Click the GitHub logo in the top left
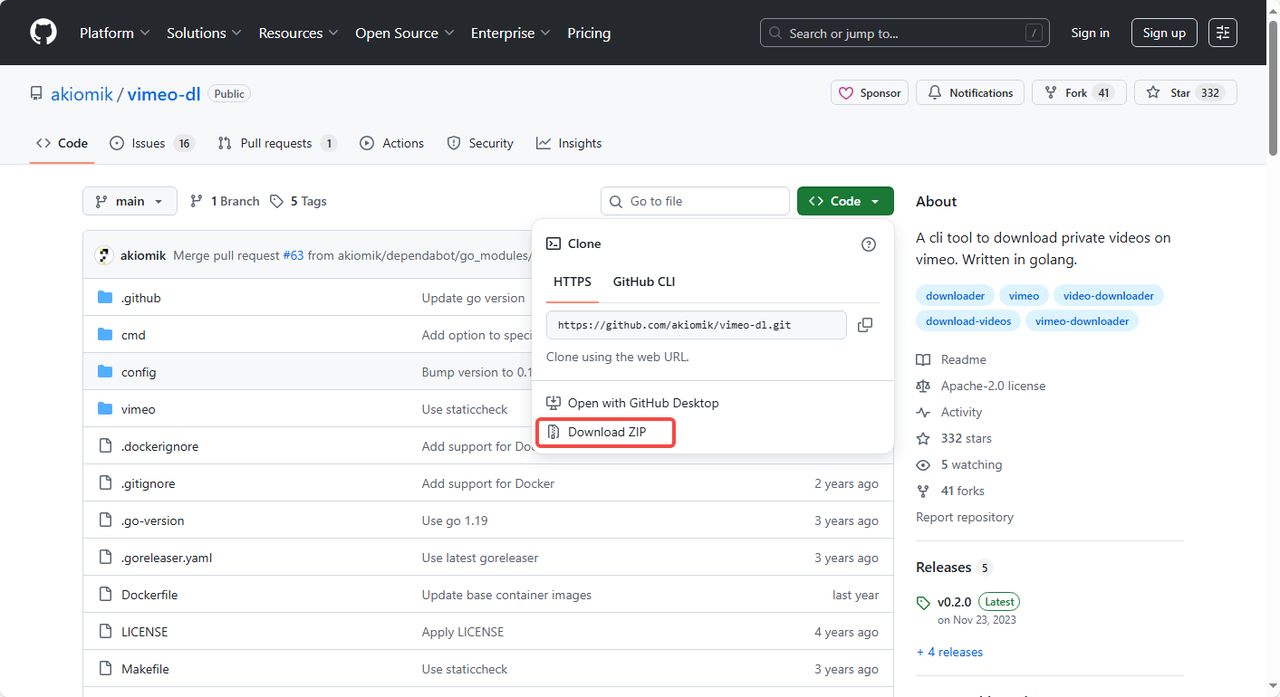 click(42, 31)
